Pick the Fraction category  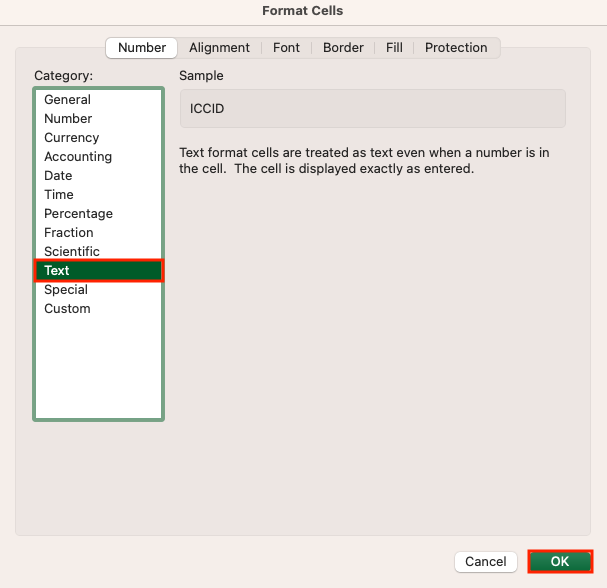pos(98,232)
